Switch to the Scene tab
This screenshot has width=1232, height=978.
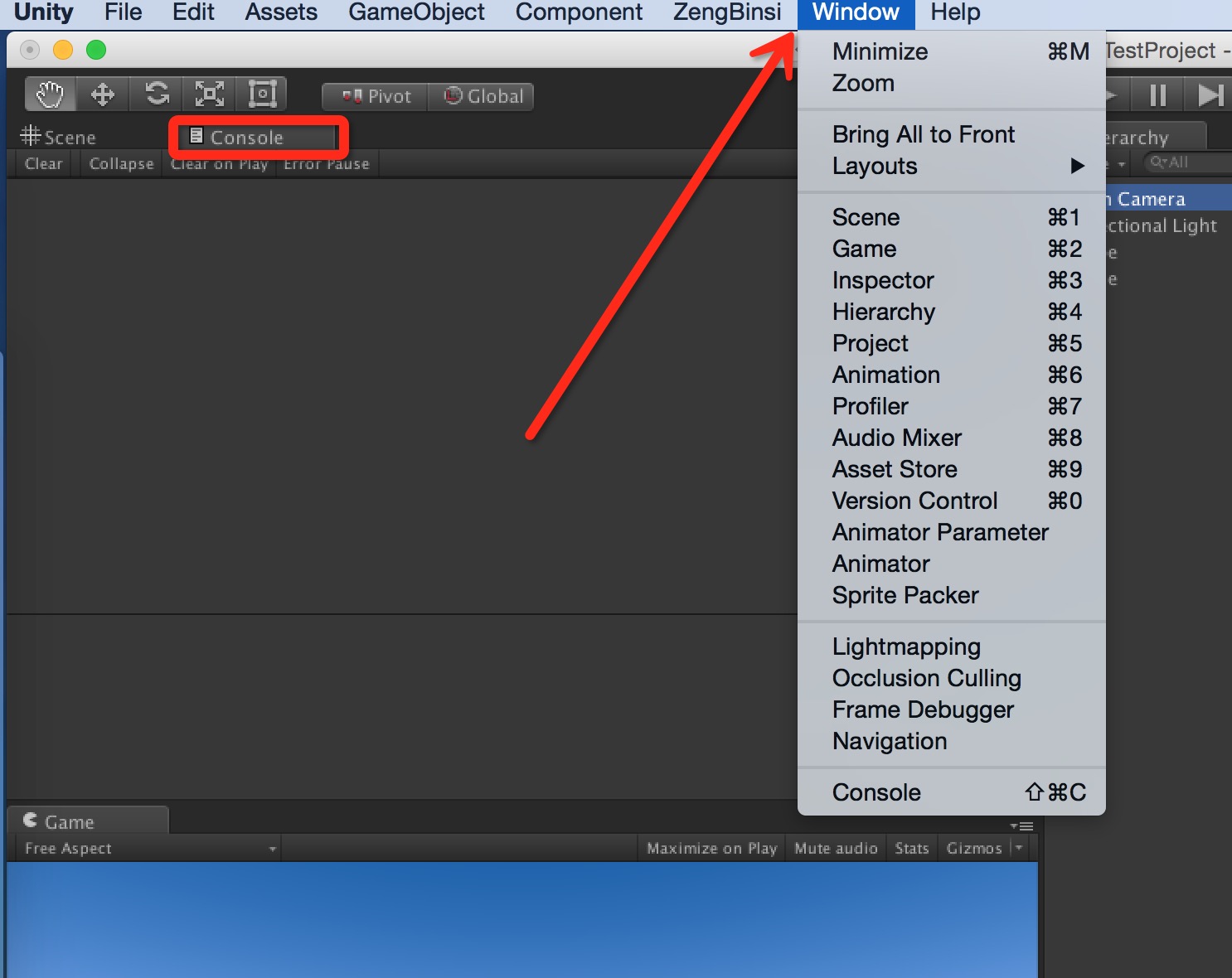[58, 137]
